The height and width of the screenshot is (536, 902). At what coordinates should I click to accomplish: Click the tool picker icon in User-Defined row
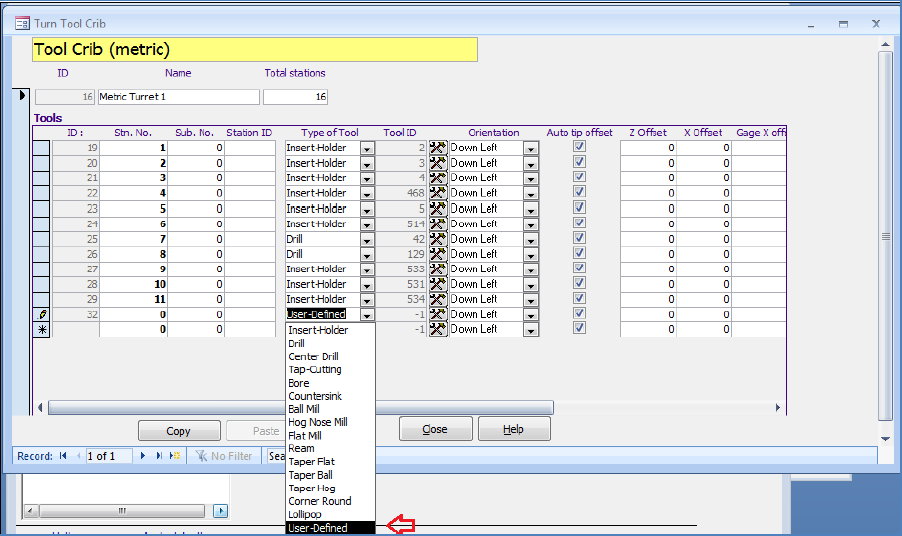click(437, 314)
